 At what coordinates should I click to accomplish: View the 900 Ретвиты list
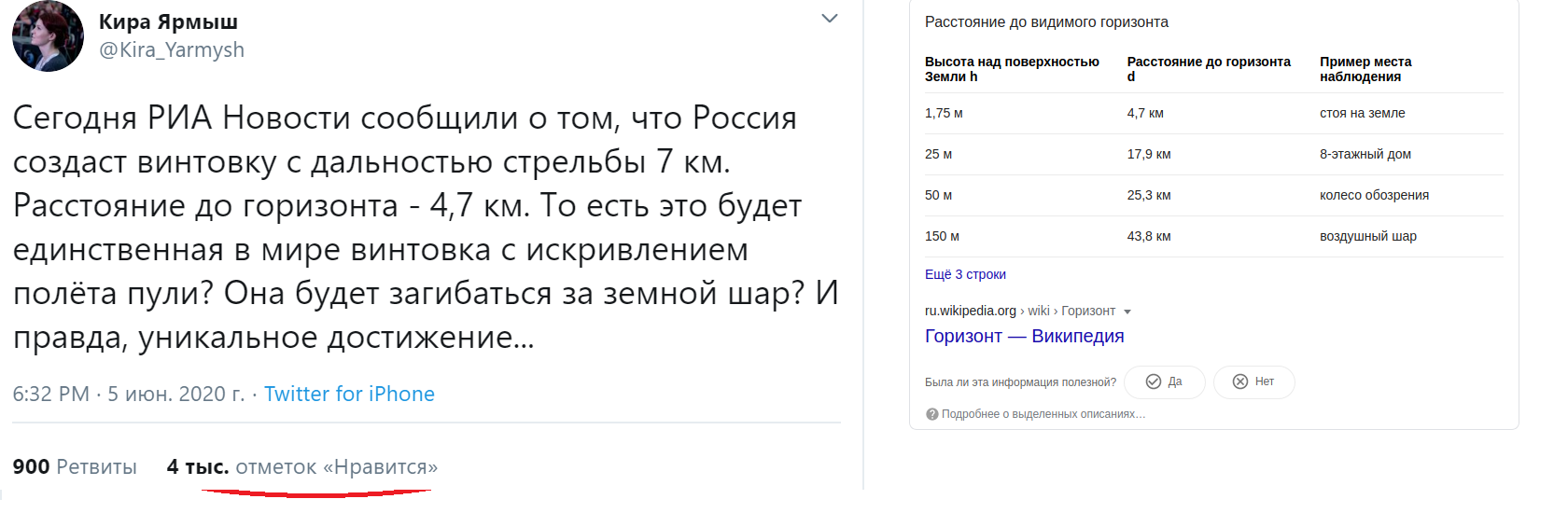click(x=75, y=467)
